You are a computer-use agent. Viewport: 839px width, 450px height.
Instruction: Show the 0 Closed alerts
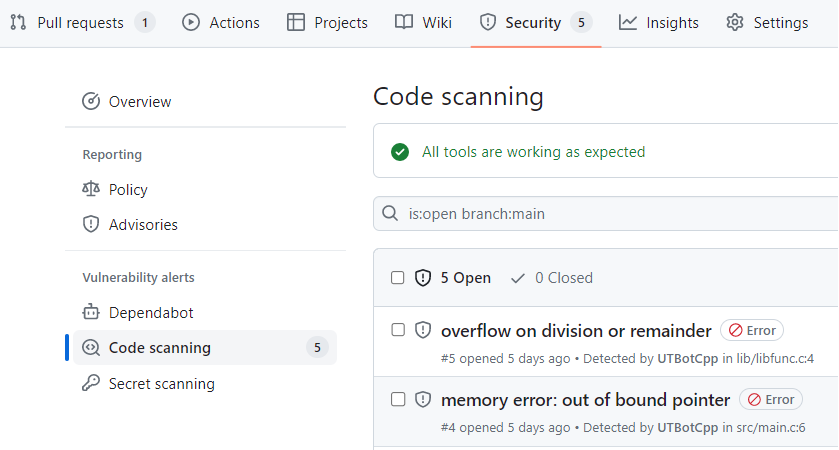(552, 278)
